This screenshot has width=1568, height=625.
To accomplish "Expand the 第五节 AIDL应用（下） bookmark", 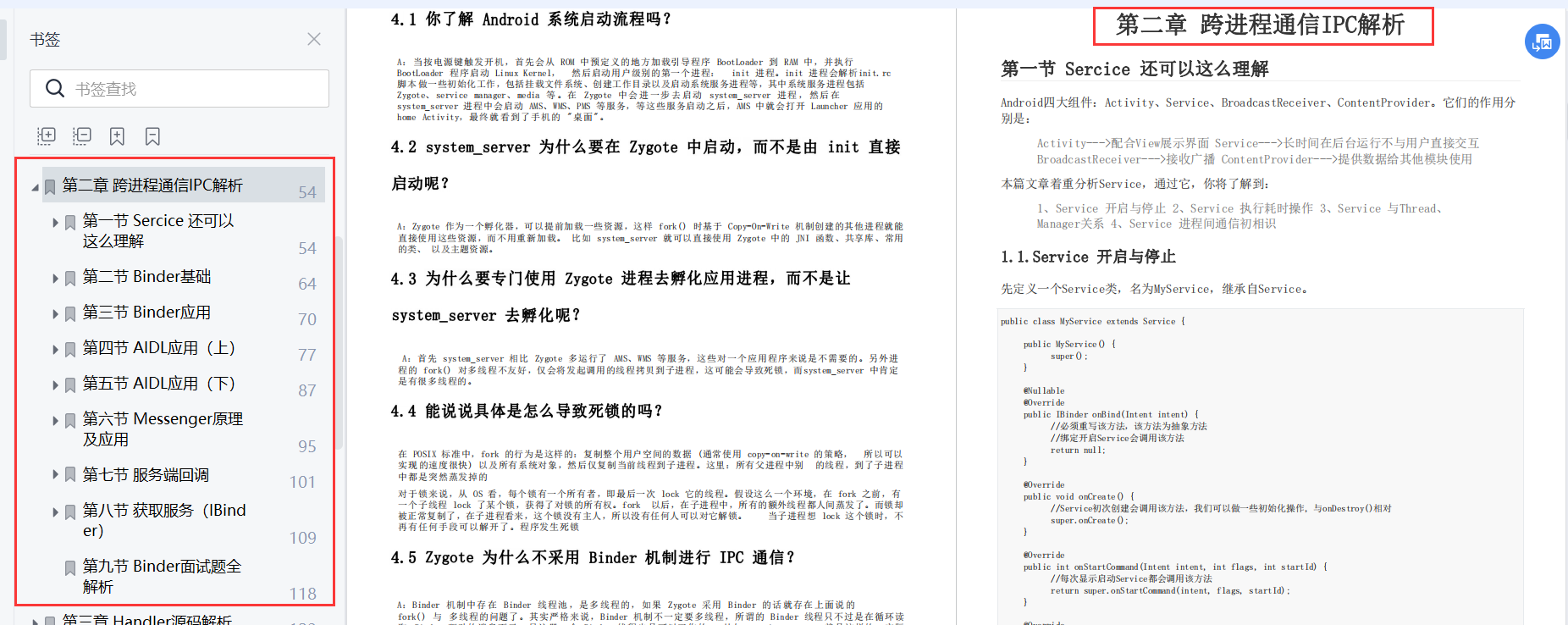I will (56, 385).
